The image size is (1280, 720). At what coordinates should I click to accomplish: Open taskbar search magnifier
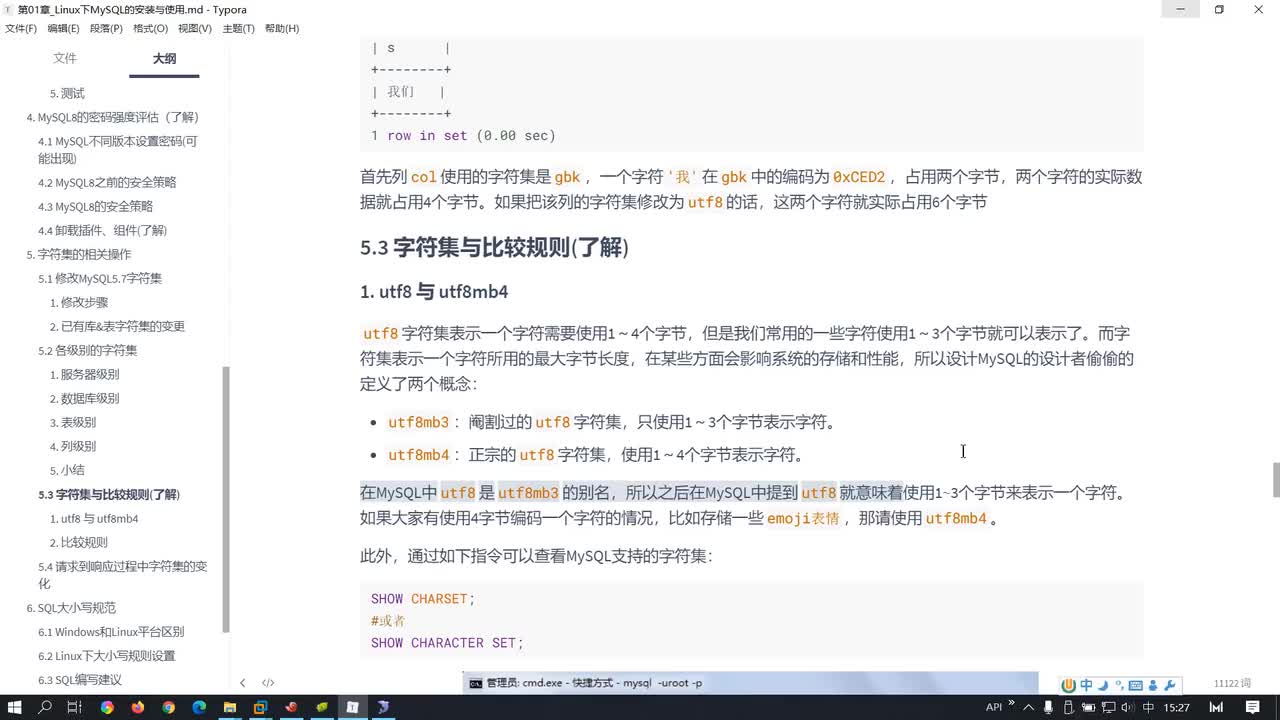coord(45,707)
